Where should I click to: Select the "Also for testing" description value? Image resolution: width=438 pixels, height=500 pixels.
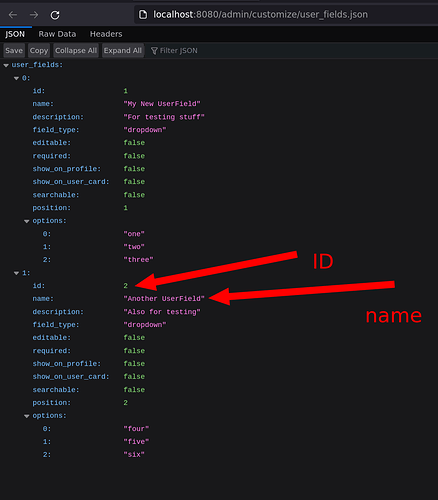162,312
